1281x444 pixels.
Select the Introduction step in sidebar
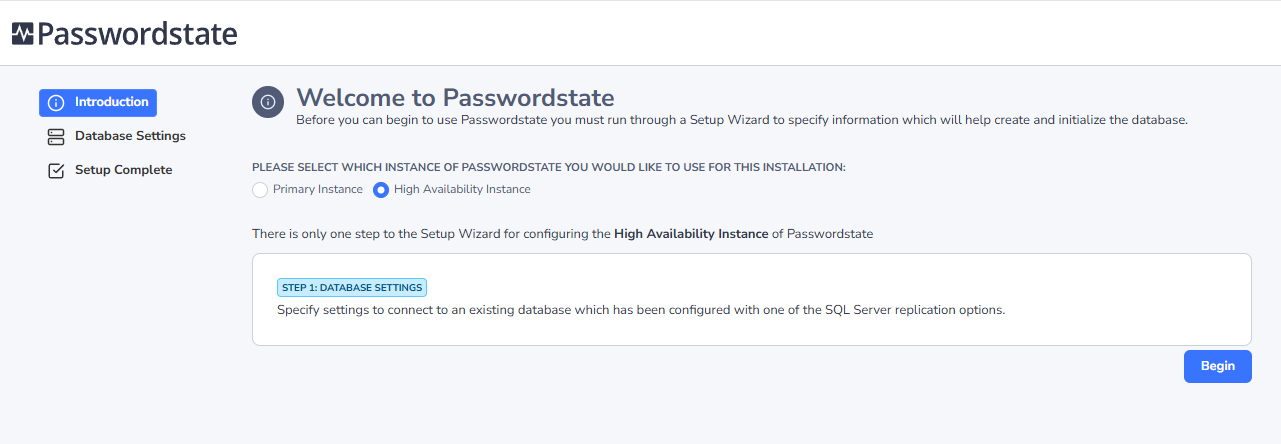98,102
